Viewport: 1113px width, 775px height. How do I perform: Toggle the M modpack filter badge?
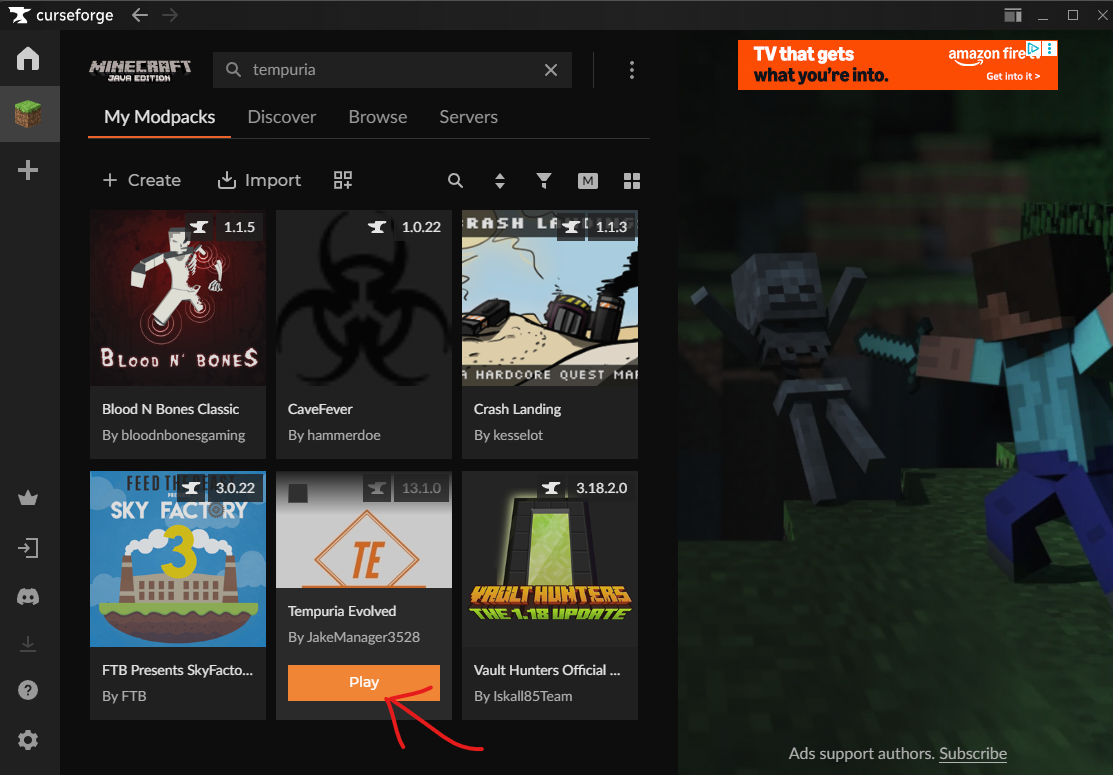tap(588, 181)
